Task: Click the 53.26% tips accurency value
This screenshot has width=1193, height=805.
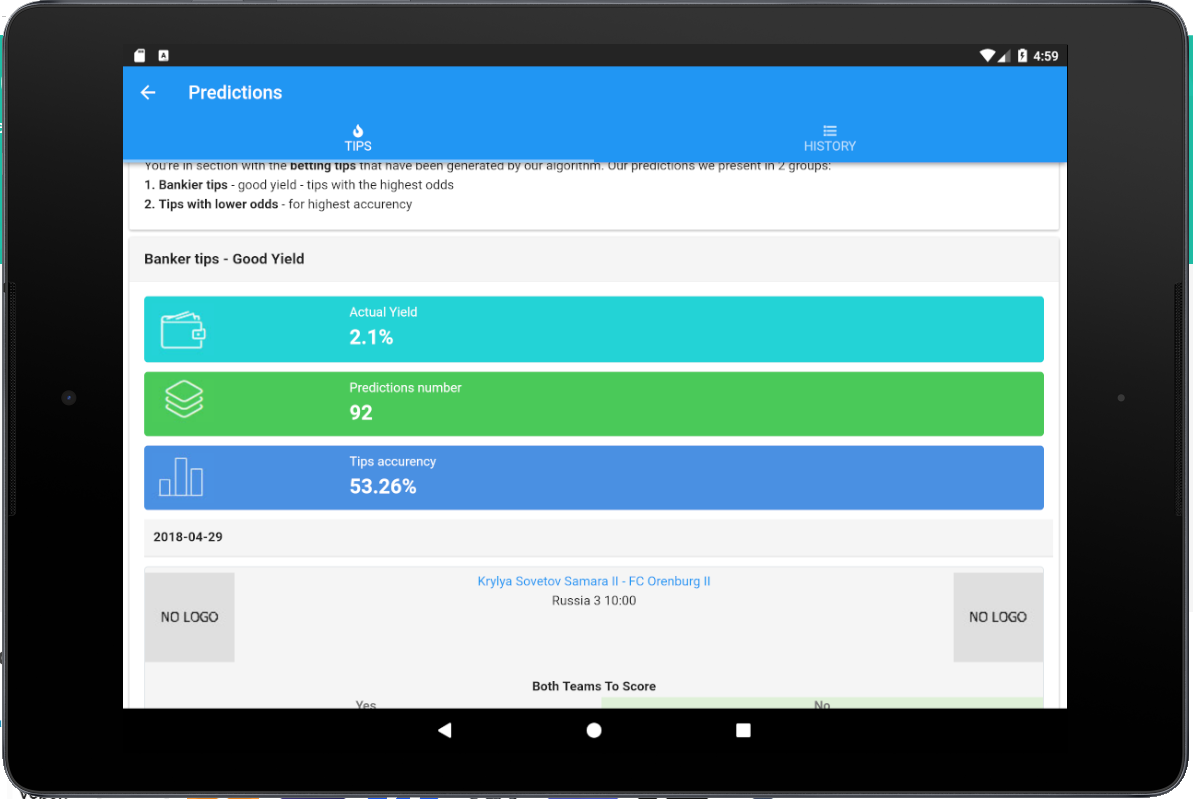Action: point(383,486)
